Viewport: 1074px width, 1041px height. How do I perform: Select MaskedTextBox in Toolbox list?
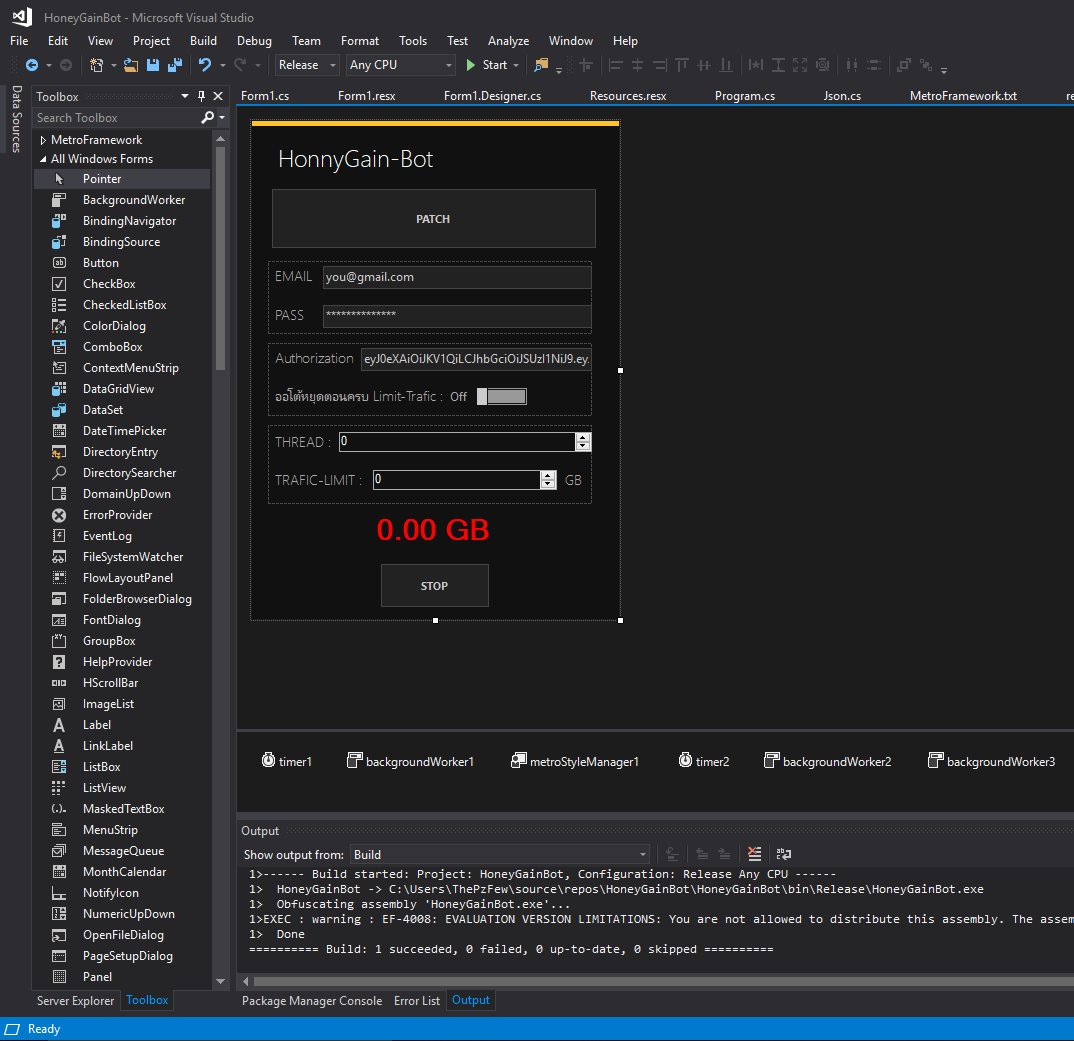122,809
